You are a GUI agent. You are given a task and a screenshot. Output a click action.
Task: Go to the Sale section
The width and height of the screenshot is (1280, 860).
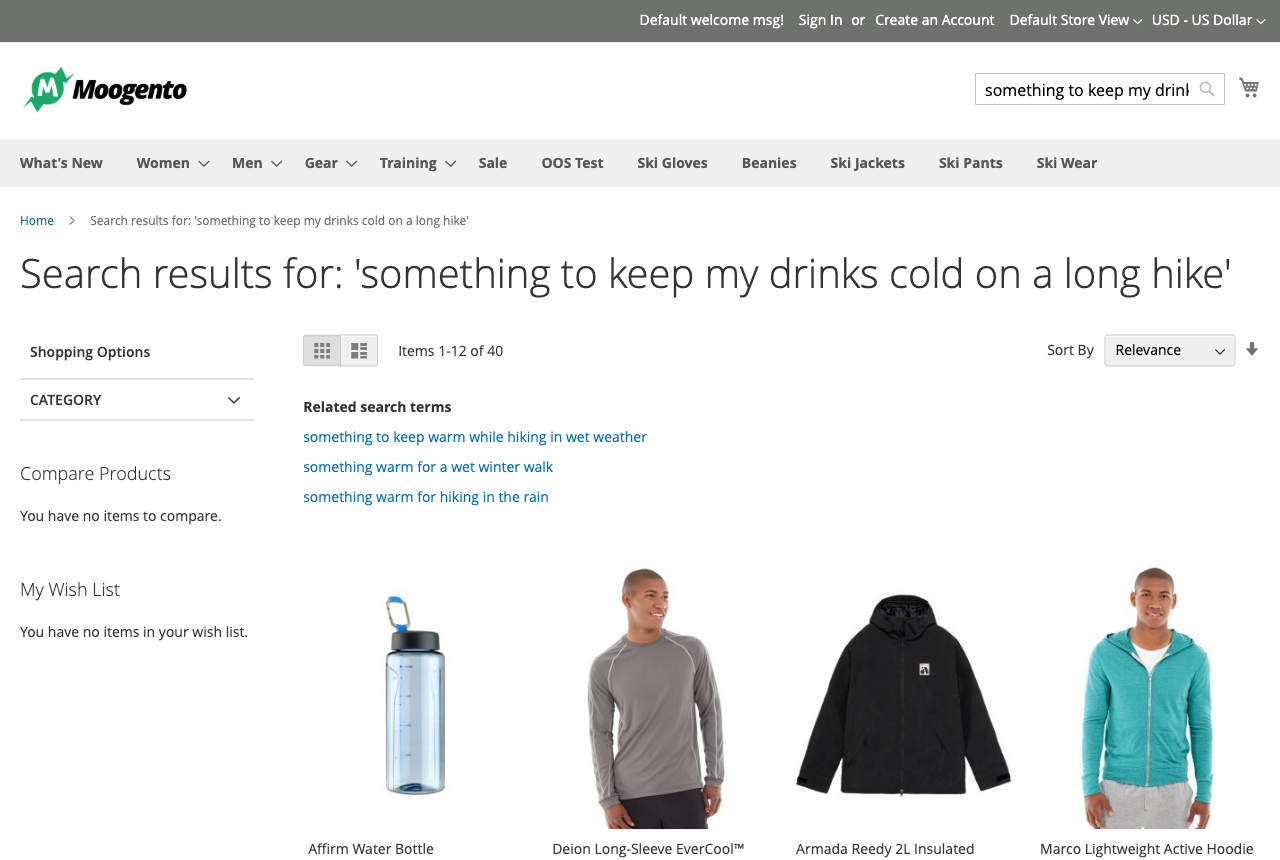click(493, 163)
